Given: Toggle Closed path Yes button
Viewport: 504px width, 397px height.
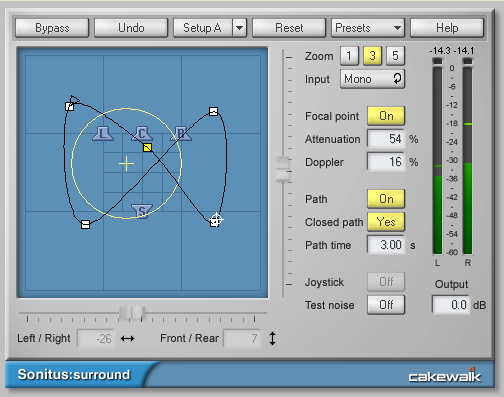Looking at the screenshot, I should click(x=386, y=222).
